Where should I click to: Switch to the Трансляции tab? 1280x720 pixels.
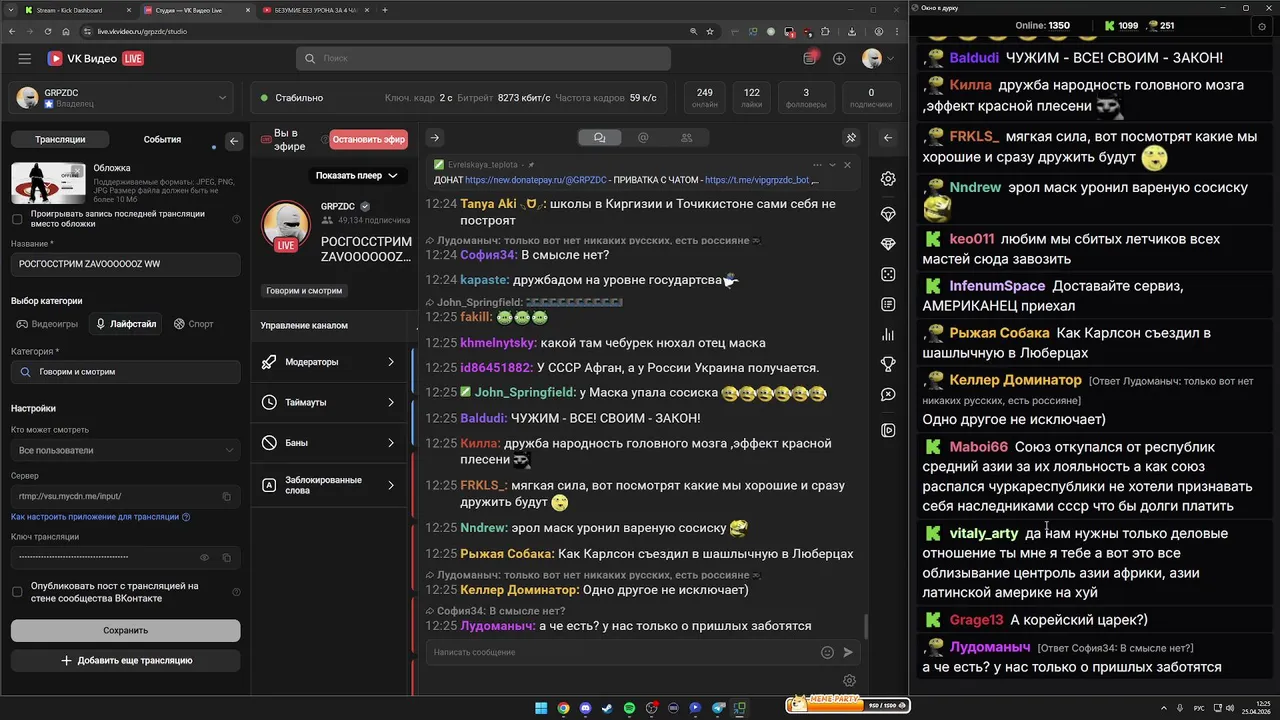coord(60,140)
